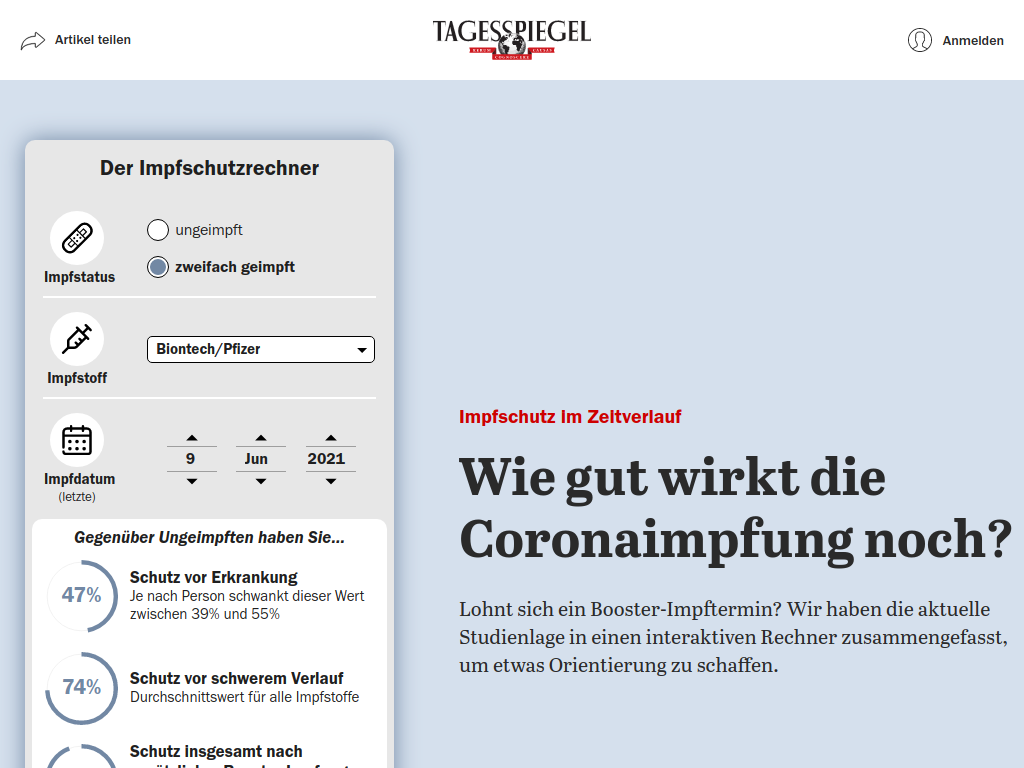The width and height of the screenshot is (1024, 768).
Task: Click the Schutz vor Erkrankung heading
Action: 213,577
